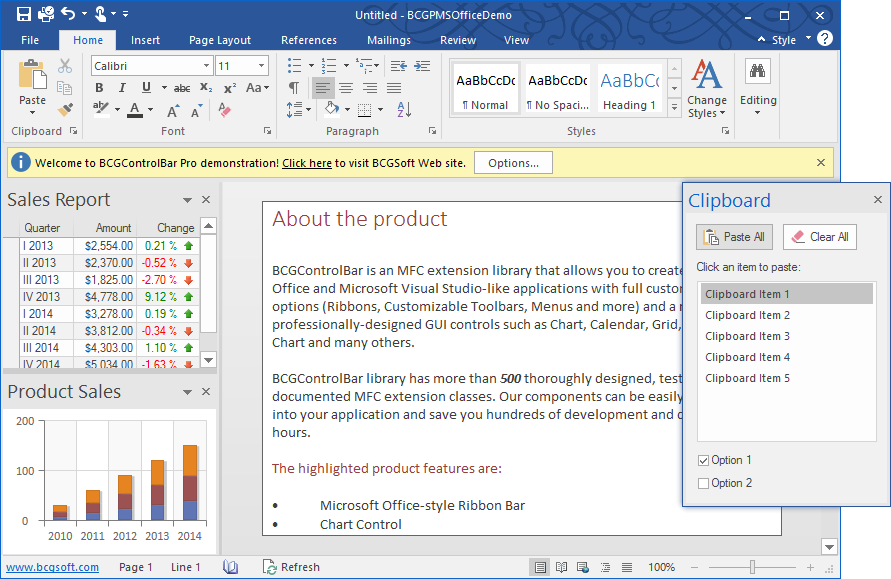
Task: Click the Paste clipboard icon in ribbon
Action: click(x=32, y=75)
